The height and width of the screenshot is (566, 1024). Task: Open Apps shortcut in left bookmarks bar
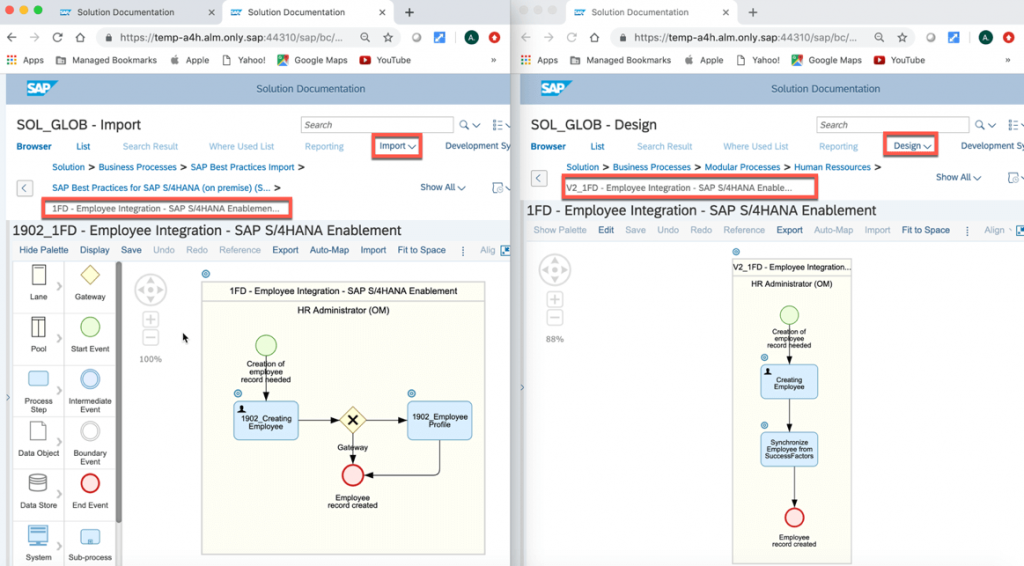[x=25, y=60]
